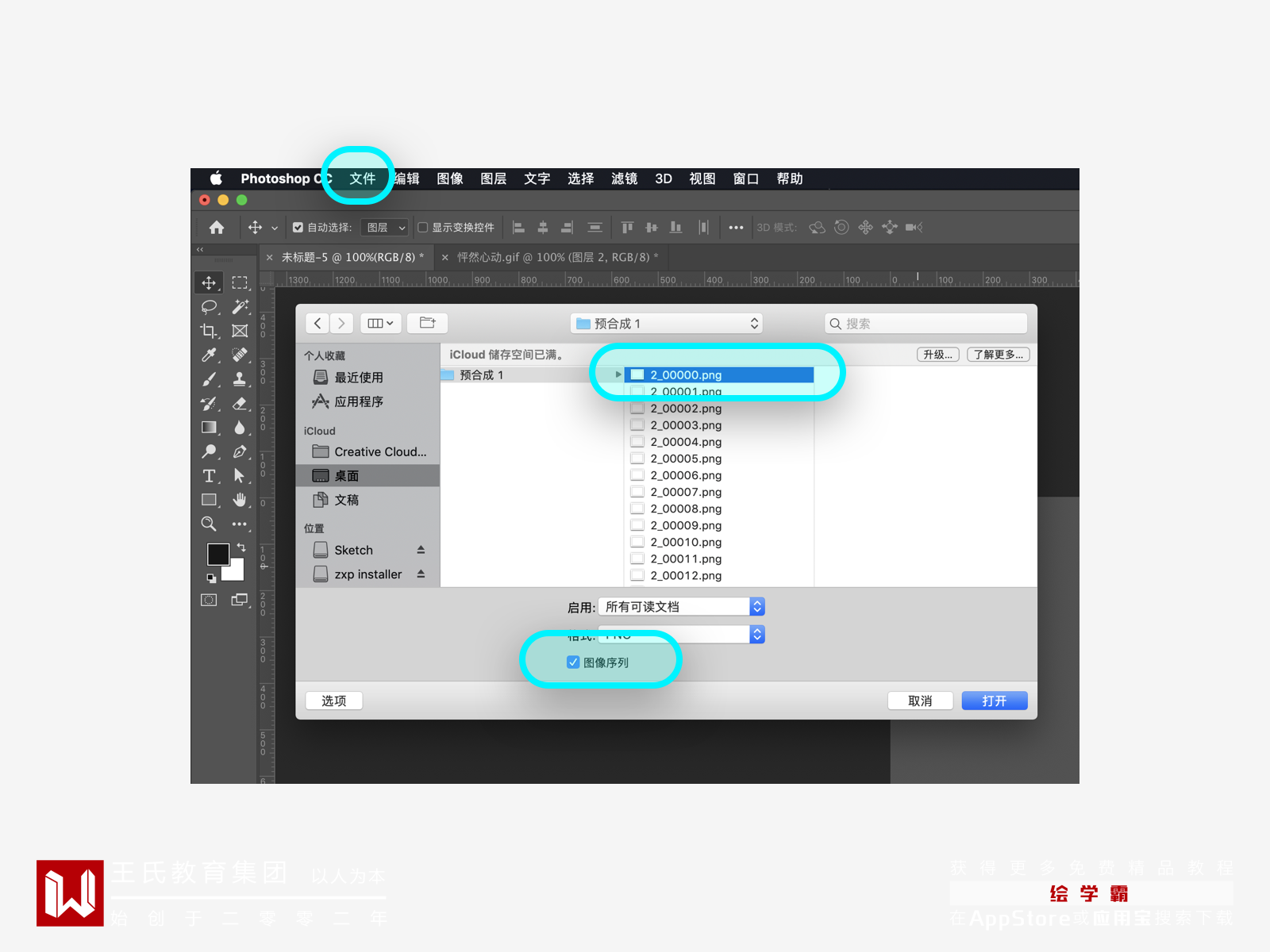The width and height of the screenshot is (1270, 952).
Task: Open the 图层 auto-select dropdown
Action: pos(384,228)
